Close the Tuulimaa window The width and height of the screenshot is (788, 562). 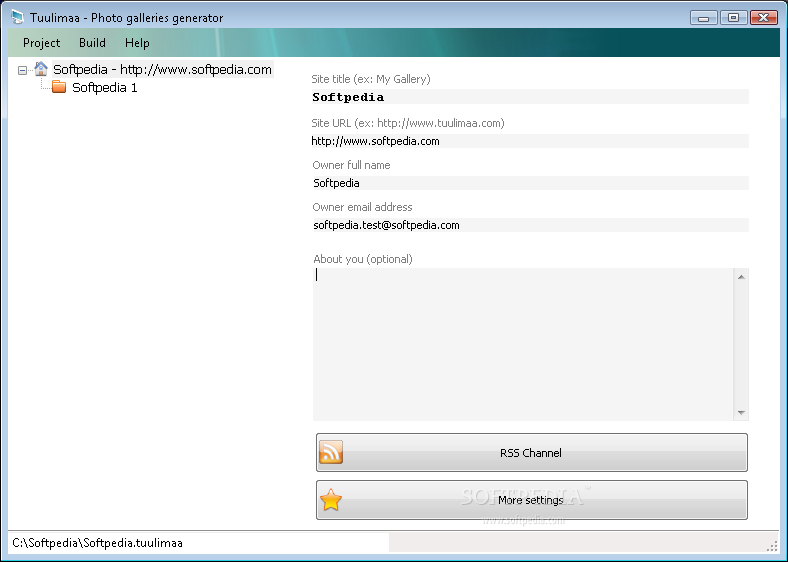coord(763,18)
